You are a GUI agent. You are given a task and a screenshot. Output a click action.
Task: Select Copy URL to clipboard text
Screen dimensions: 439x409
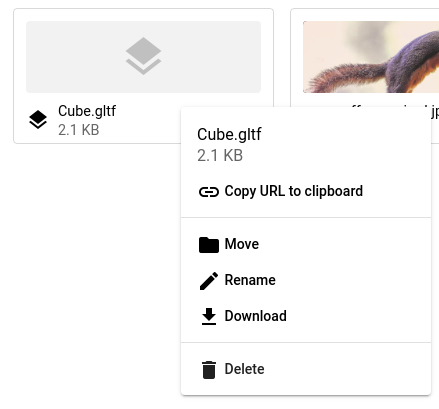point(293,191)
